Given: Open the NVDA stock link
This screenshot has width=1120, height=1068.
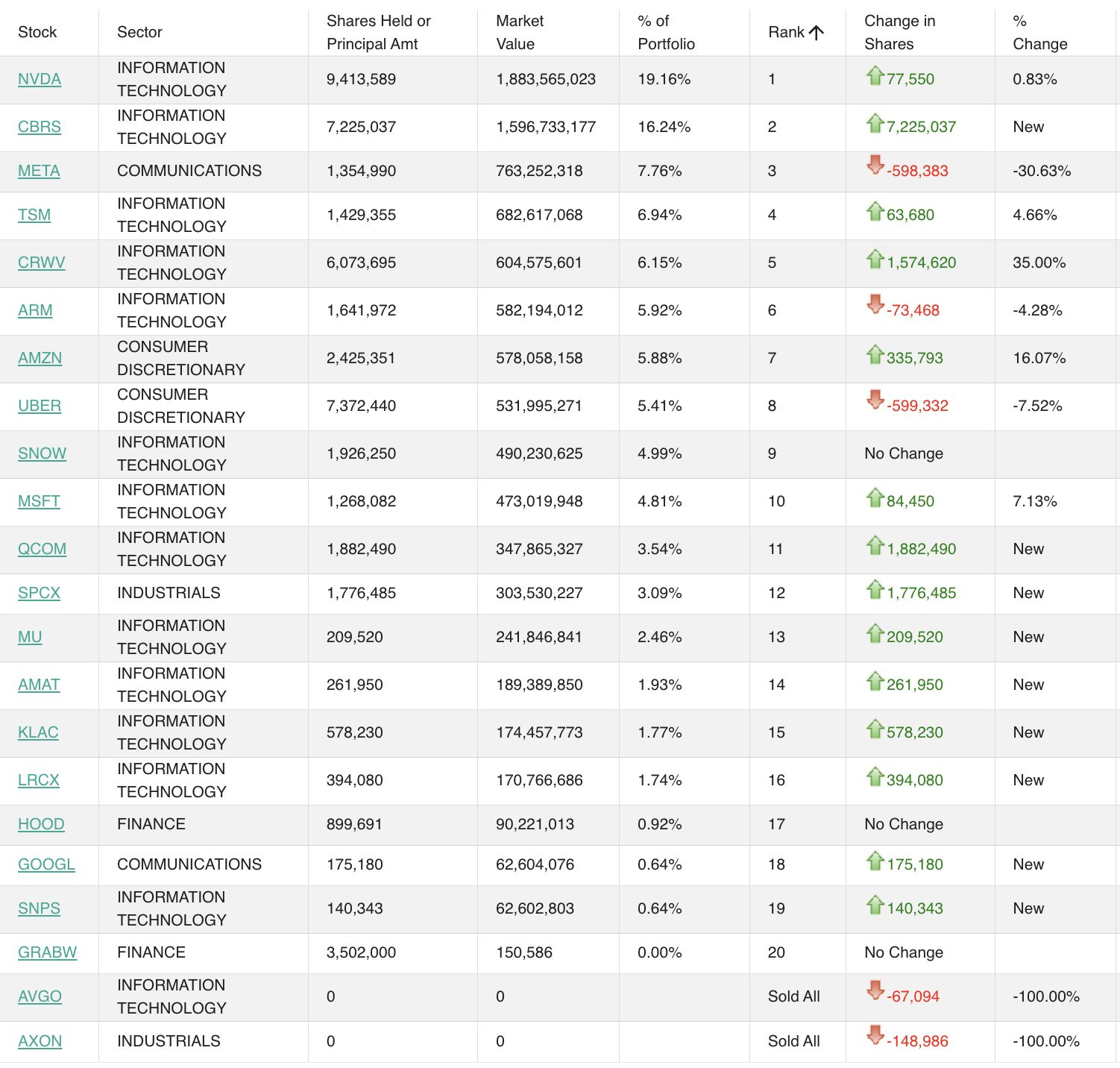Looking at the screenshot, I should click(x=40, y=79).
